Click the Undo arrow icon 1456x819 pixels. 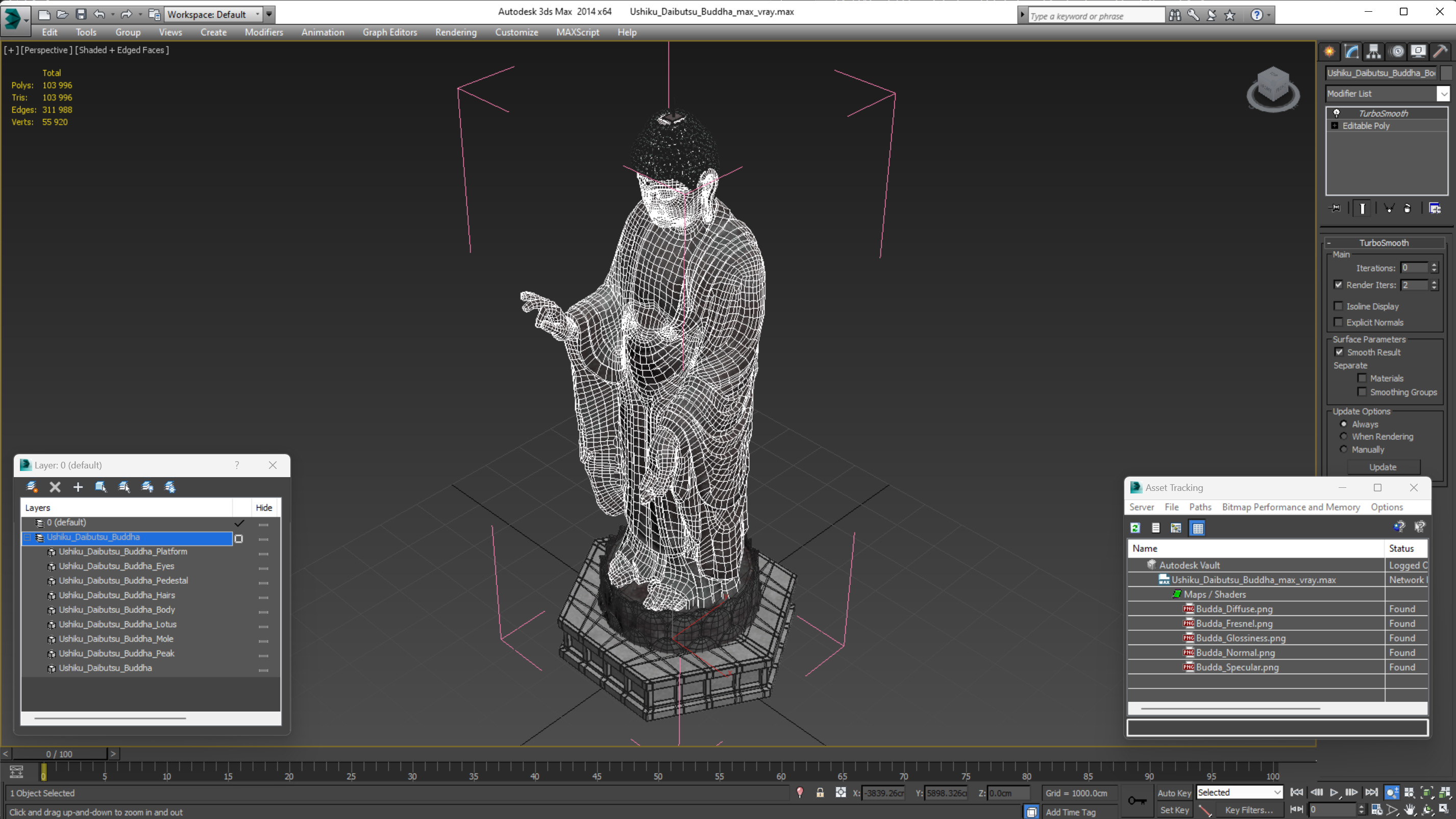coord(100,14)
